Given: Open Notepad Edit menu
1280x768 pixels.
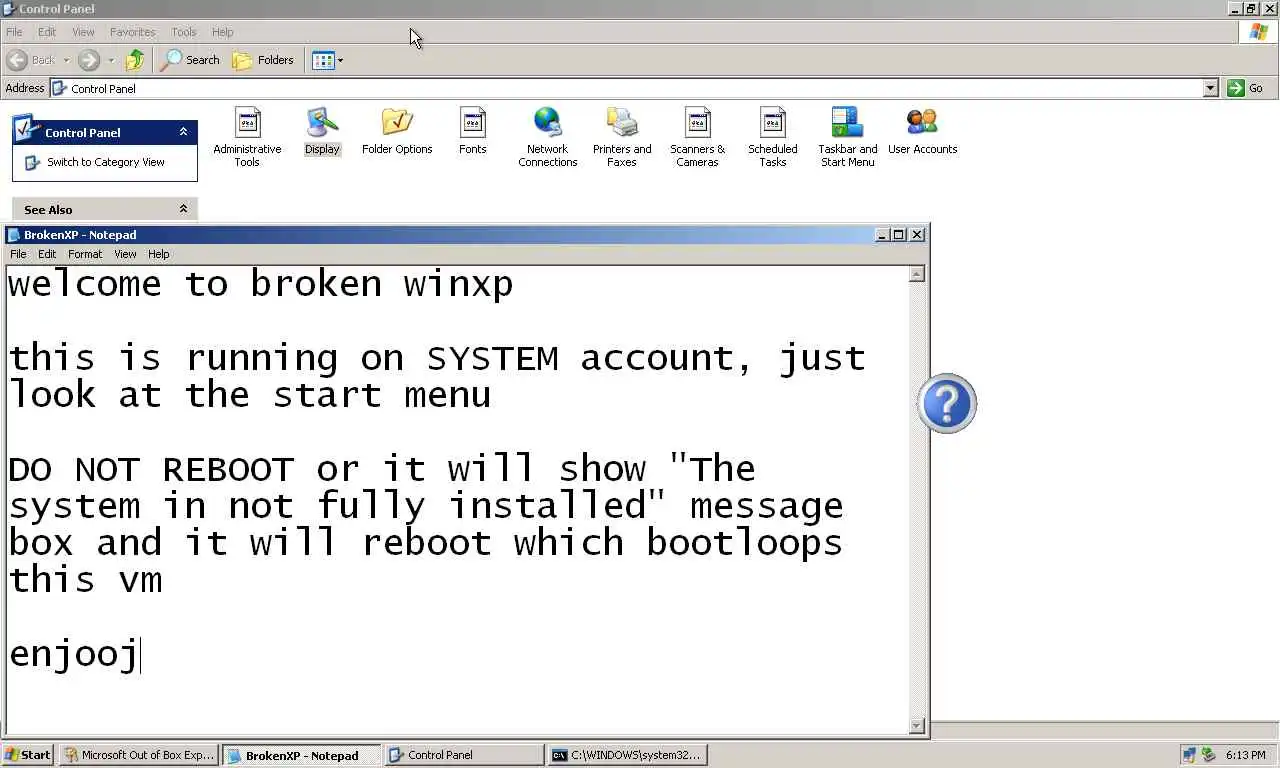Looking at the screenshot, I should point(47,254).
